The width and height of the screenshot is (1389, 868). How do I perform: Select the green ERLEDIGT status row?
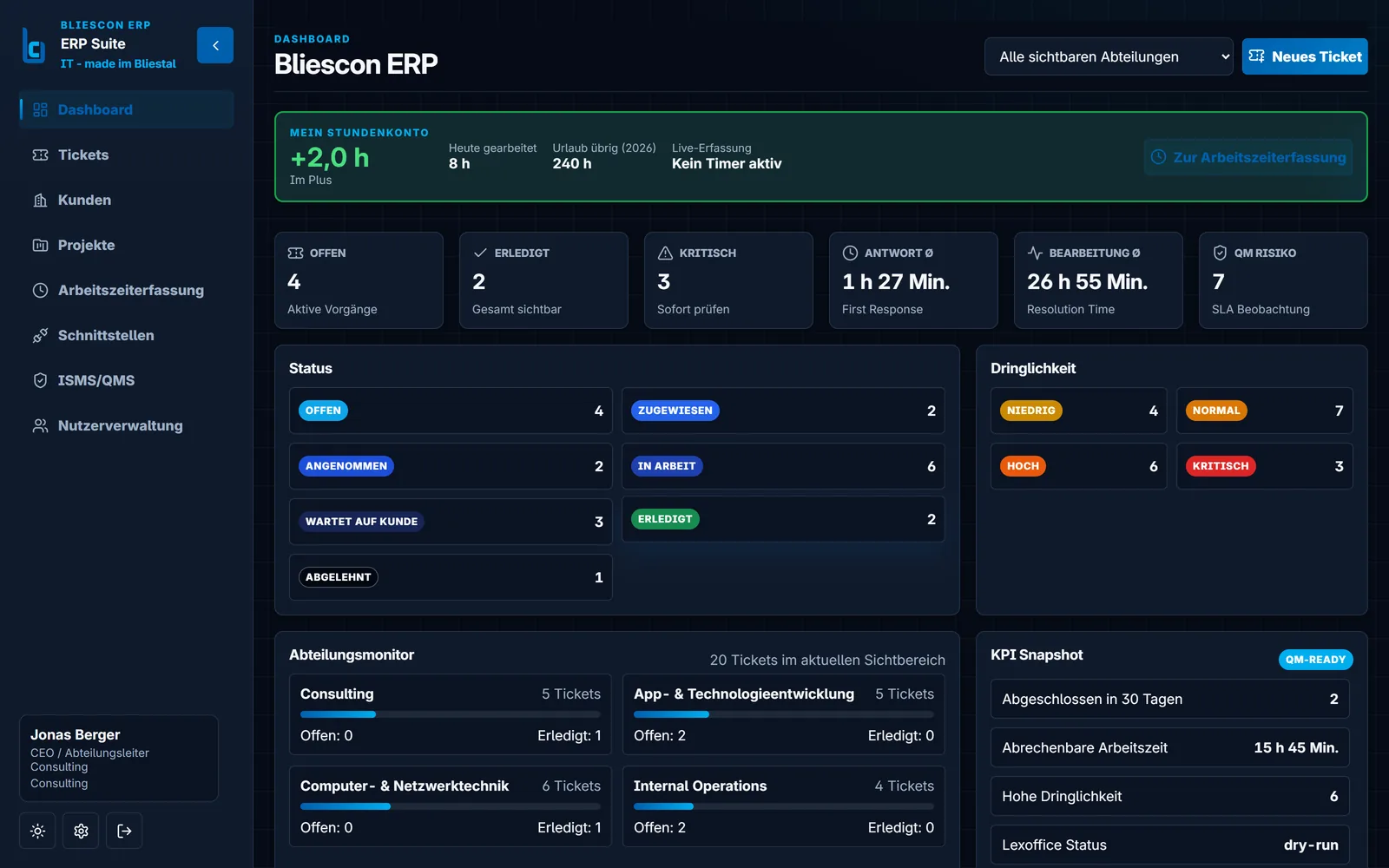783,519
